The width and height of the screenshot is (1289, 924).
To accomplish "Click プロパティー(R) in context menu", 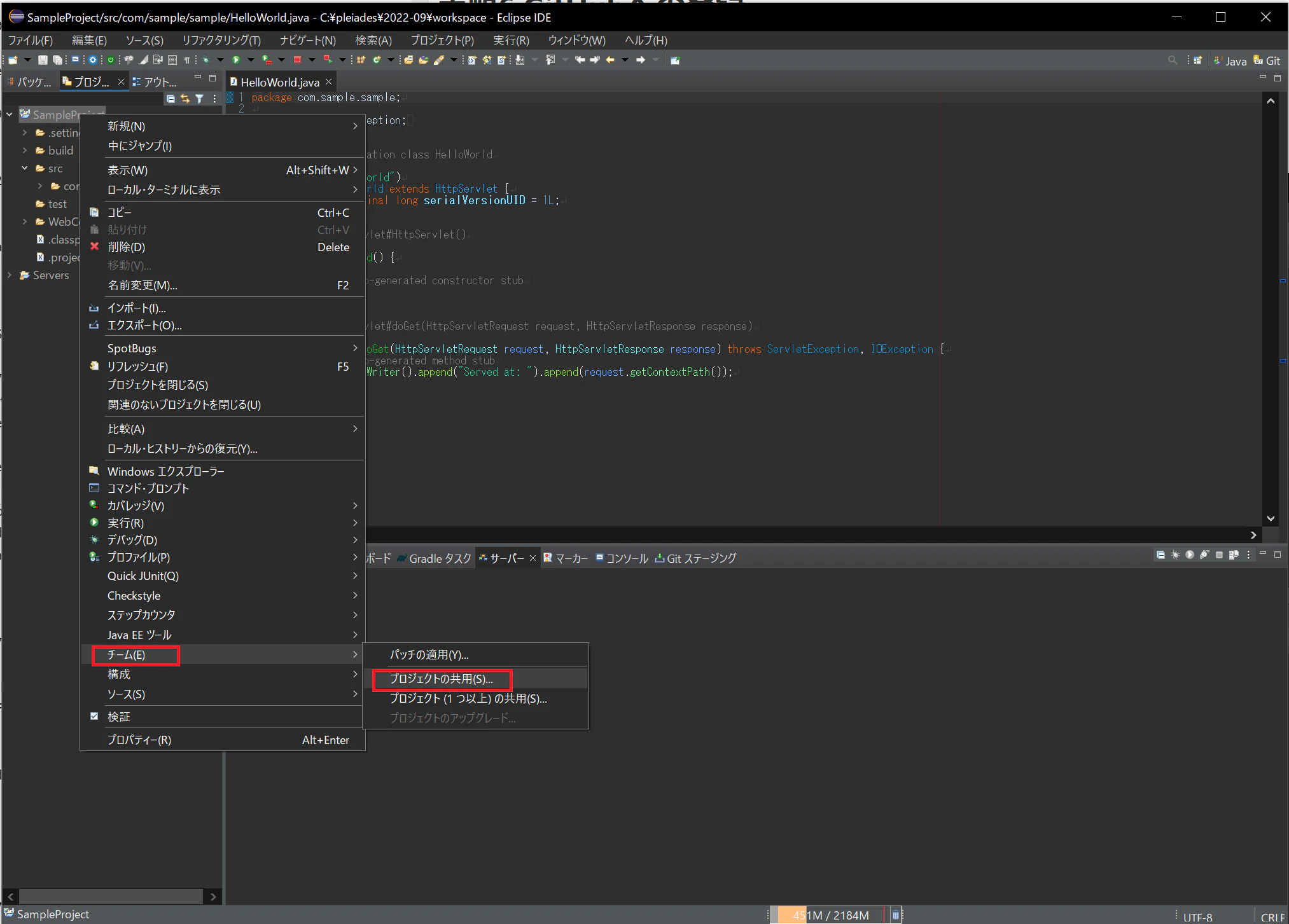I will (223, 740).
